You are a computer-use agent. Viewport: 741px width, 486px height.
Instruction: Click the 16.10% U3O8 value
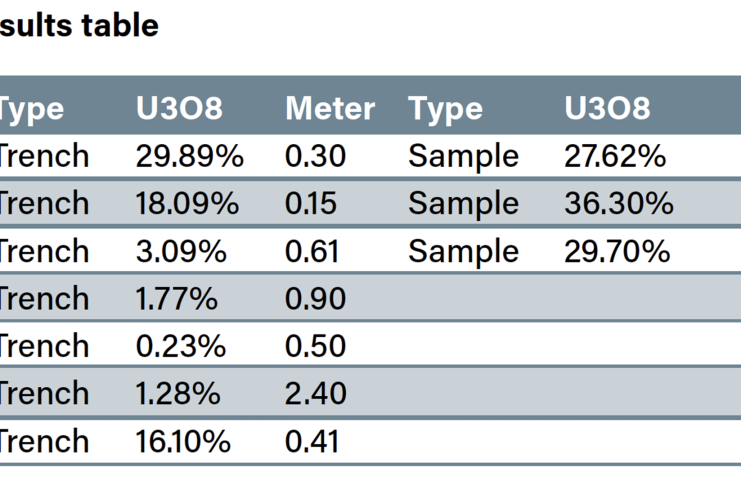point(183,441)
